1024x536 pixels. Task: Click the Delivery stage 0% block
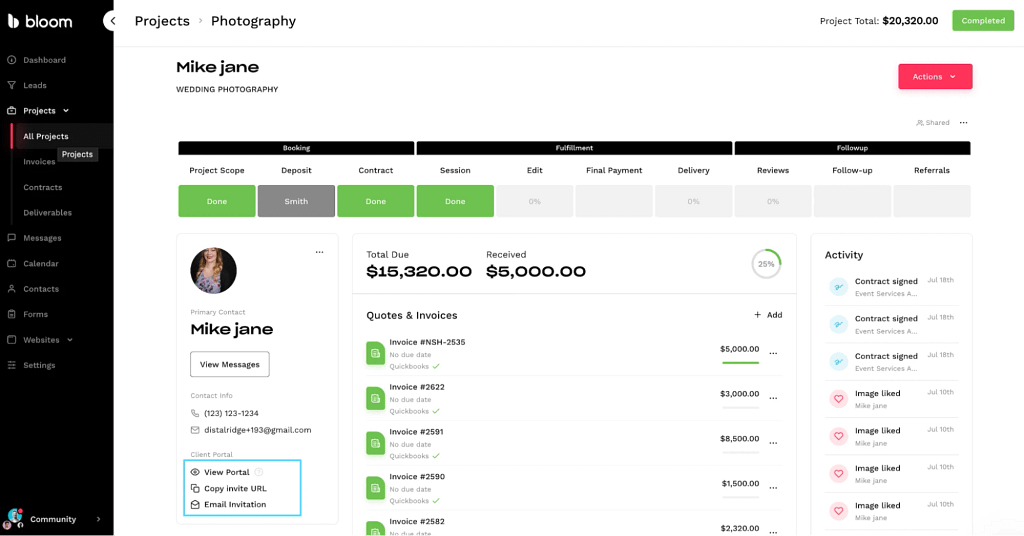coord(694,201)
